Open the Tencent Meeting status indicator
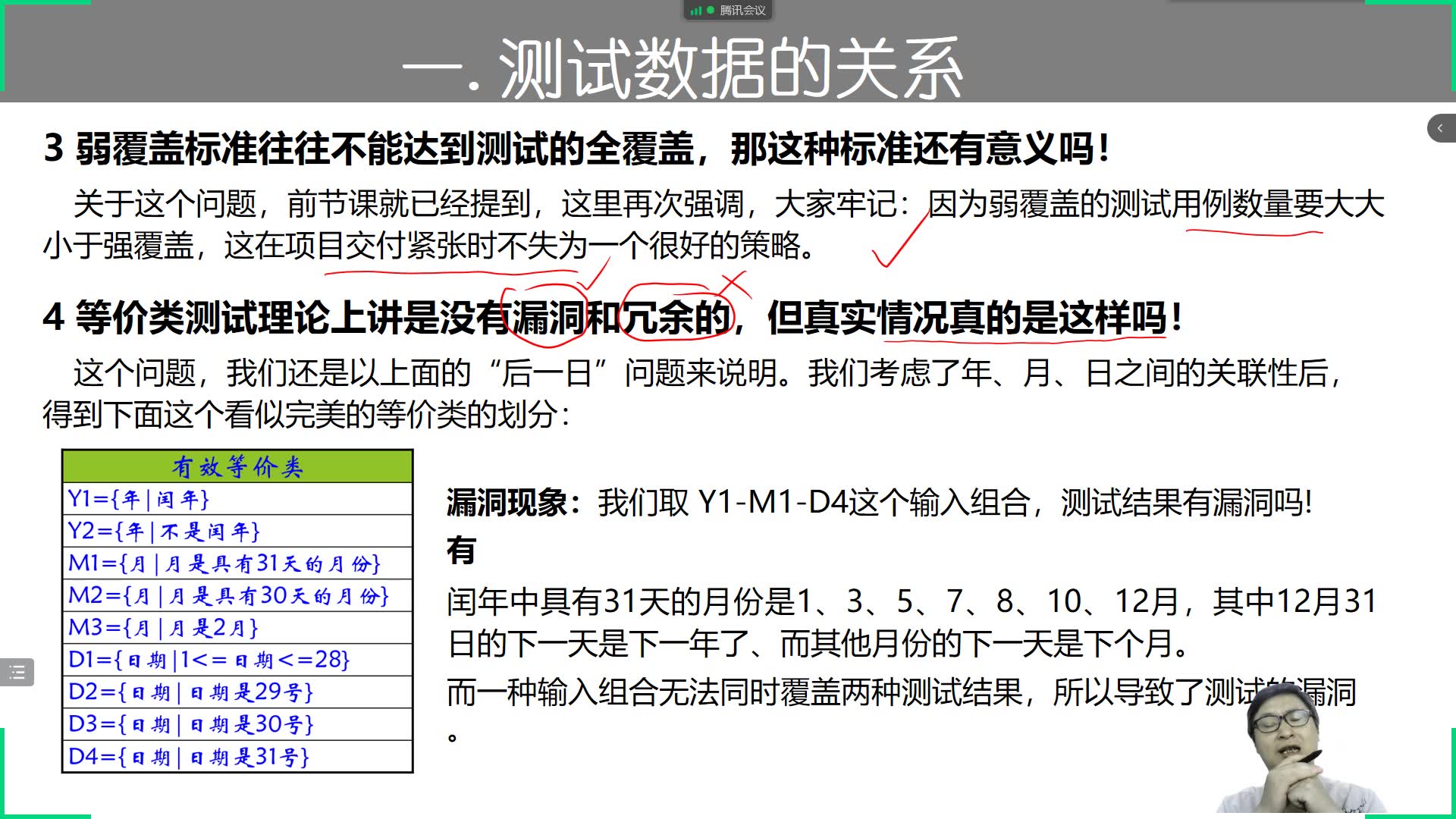 [x=728, y=10]
